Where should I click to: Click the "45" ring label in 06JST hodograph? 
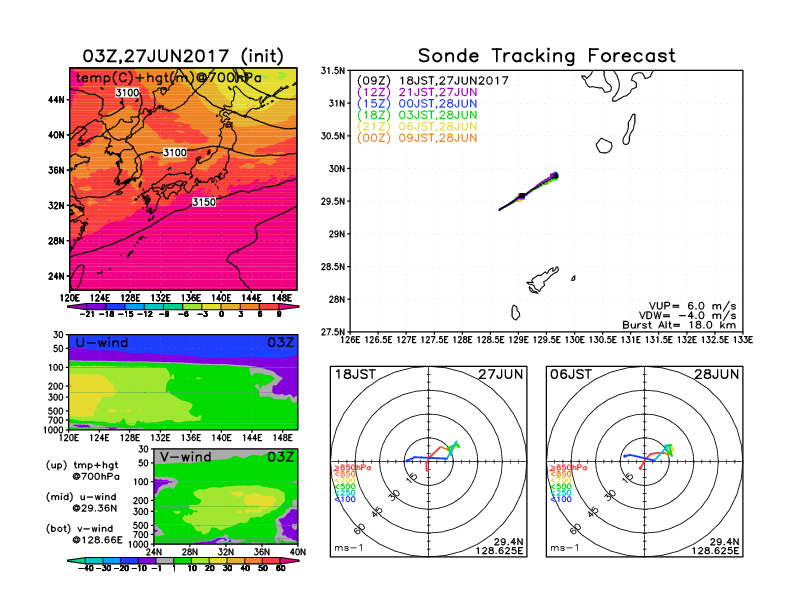pyautogui.click(x=593, y=512)
